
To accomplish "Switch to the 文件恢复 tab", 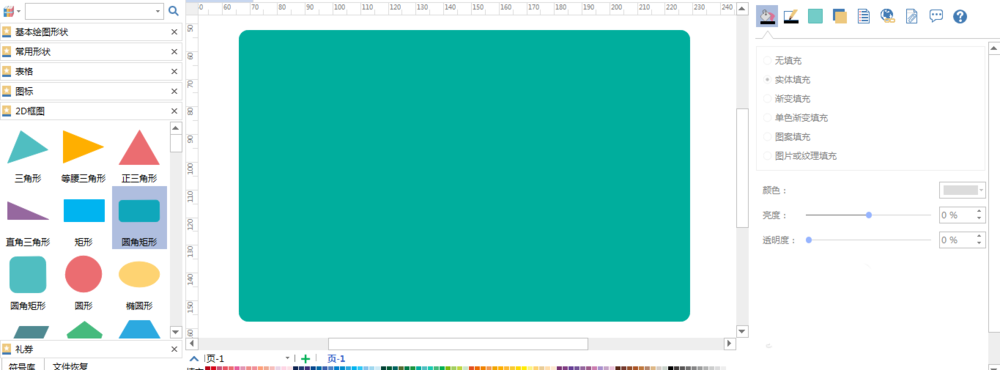I will tap(70, 366).
